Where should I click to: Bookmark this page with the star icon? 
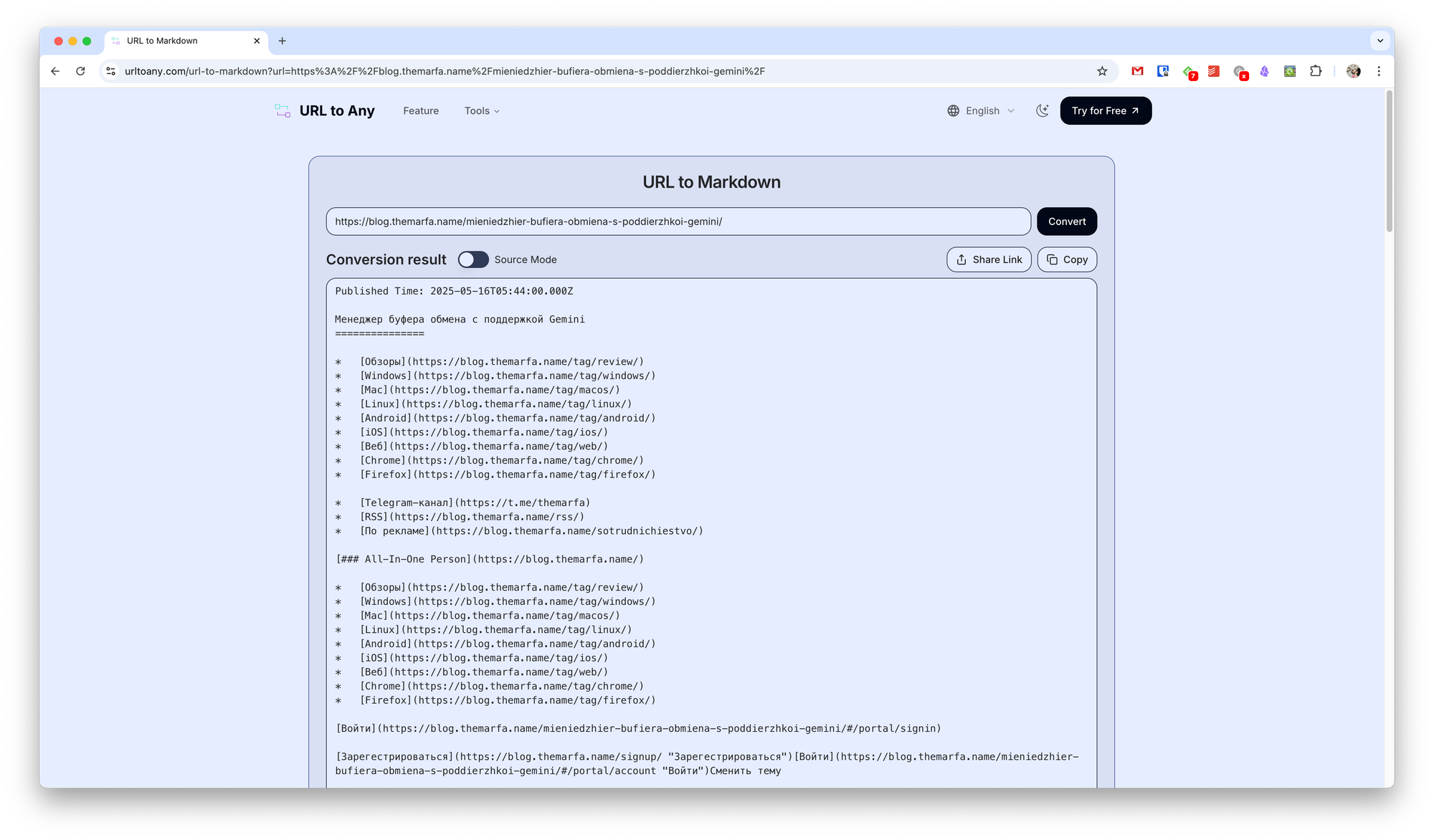pyautogui.click(x=1102, y=71)
